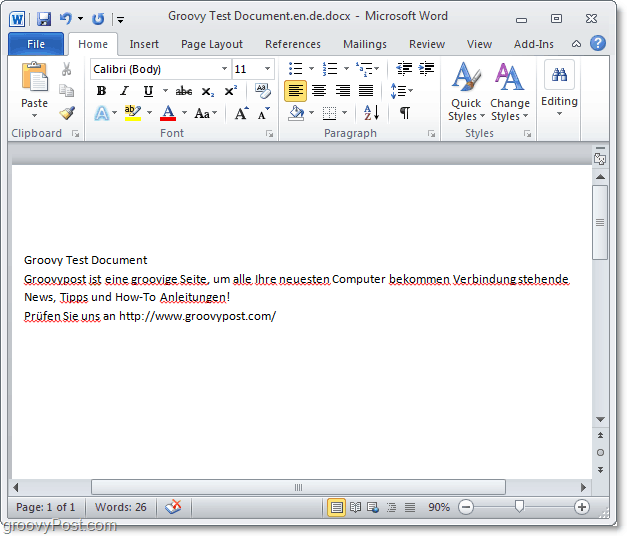Open the Calibri (Body) font dropdown
Screen dimensions: 627x536
224,69
